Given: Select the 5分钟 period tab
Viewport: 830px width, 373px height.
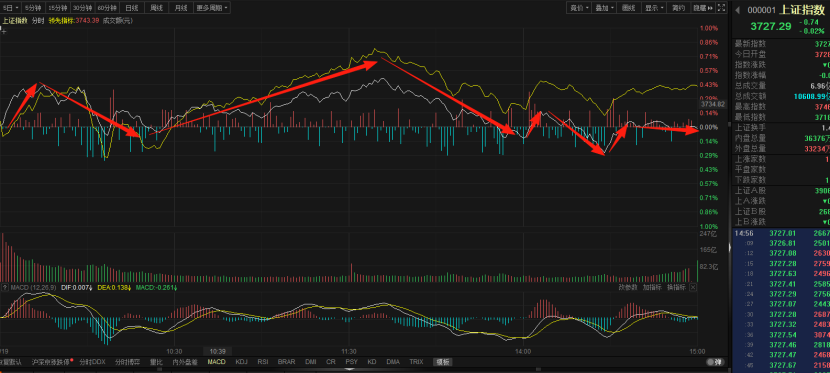Looking at the screenshot, I should pyautogui.click(x=33, y=7).
